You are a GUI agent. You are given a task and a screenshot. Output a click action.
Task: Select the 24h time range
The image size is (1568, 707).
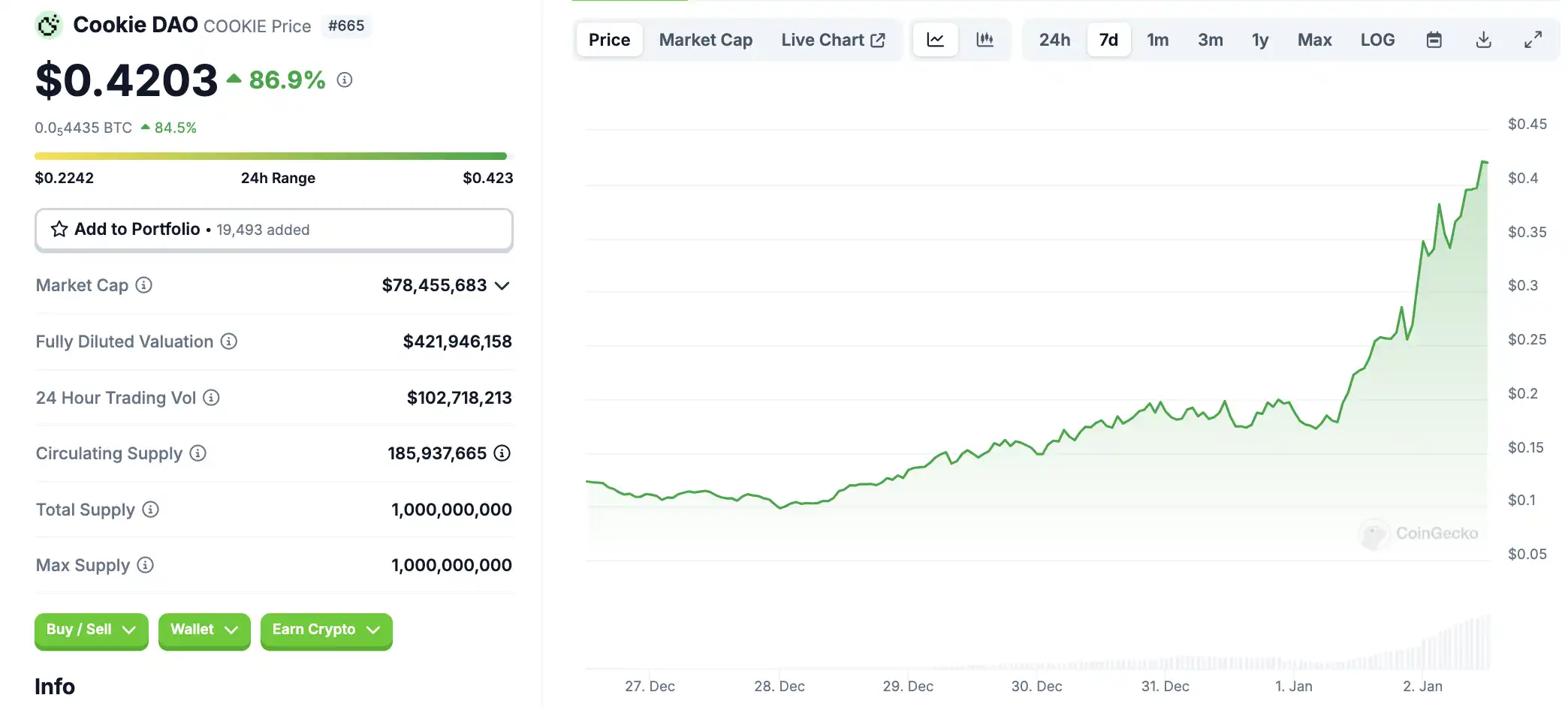tap(1054, 40)
